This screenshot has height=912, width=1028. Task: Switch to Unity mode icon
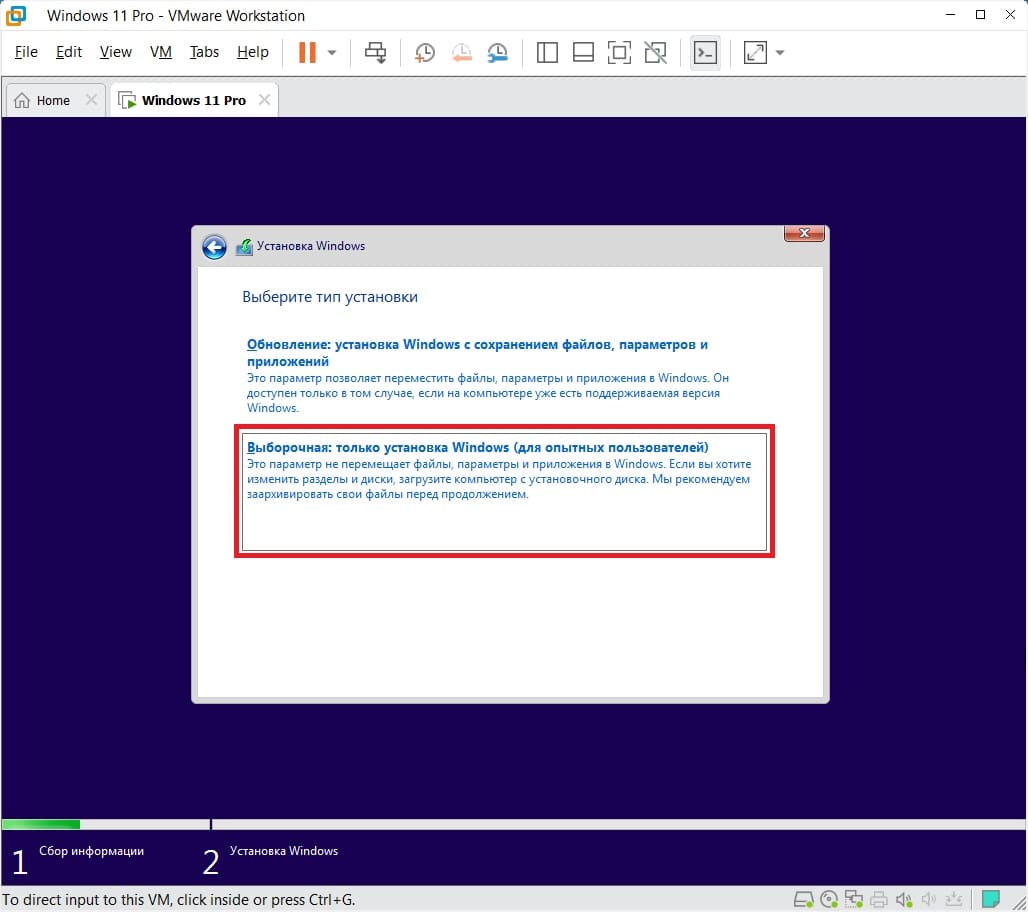coord(656,52)
